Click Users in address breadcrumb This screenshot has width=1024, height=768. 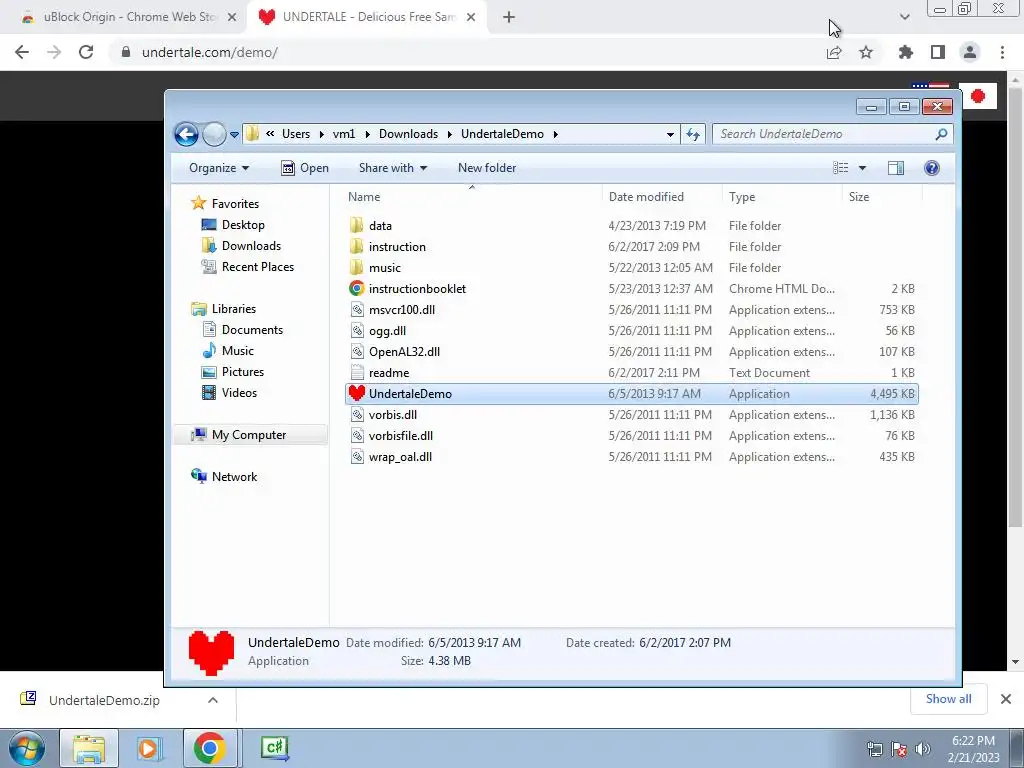[x=296, y=134]
